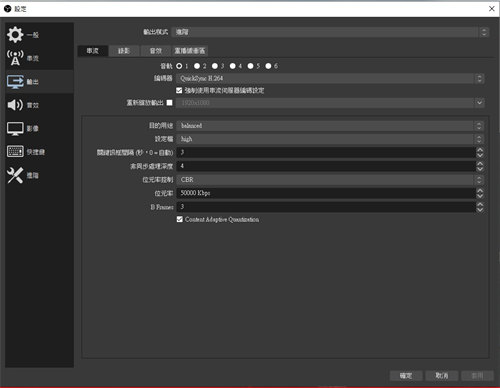500x388 pixels.
Task: Open the 1920x1080 rescale resolution dropdown
Action: tap(330, 103)
